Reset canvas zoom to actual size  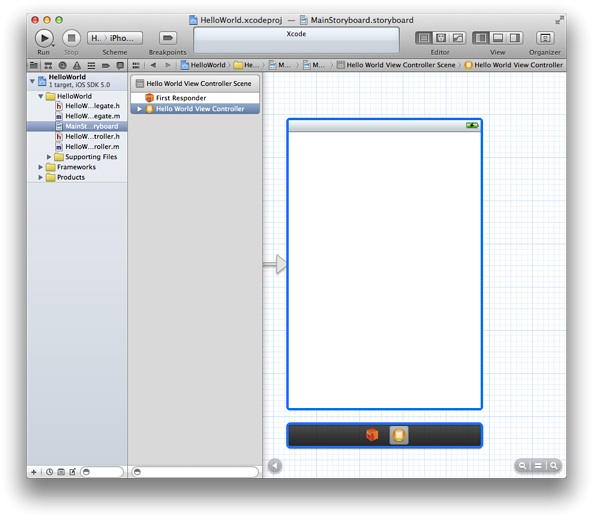[538, 466]
